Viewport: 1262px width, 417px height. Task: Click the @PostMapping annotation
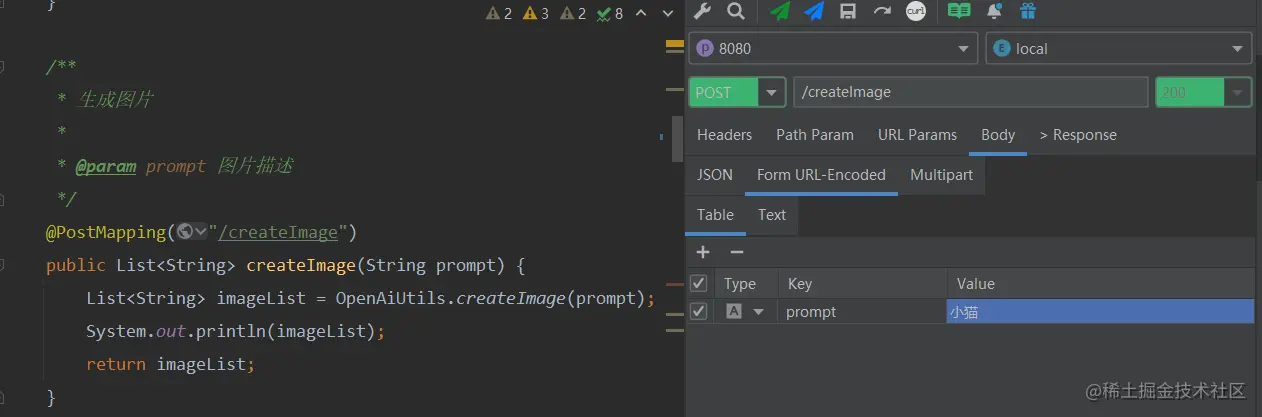pos(106,232)
